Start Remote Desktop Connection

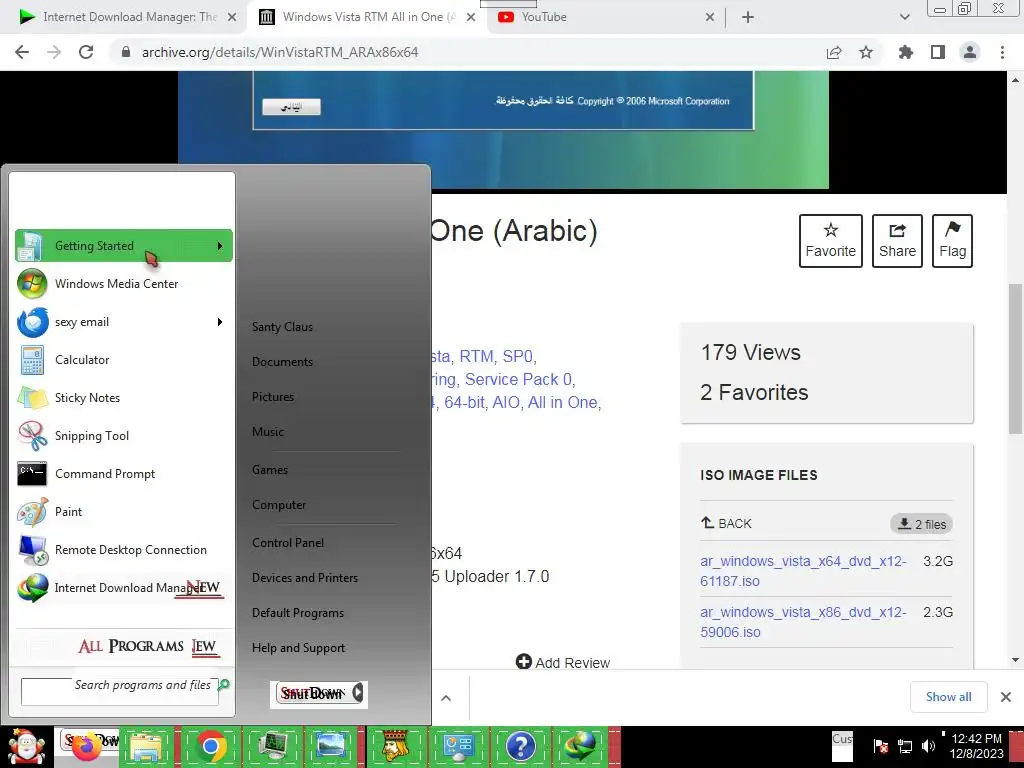click(123, 550)
